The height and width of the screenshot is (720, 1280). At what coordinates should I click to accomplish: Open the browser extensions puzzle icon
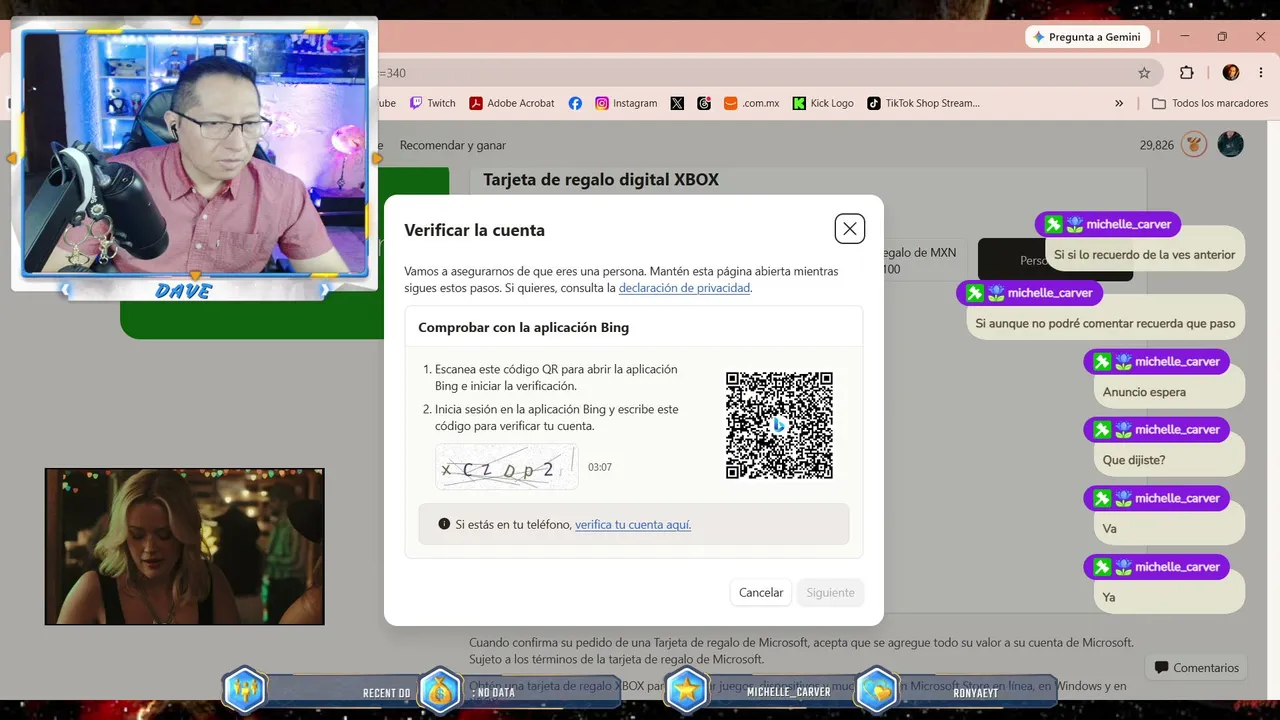pos(1187,73)
